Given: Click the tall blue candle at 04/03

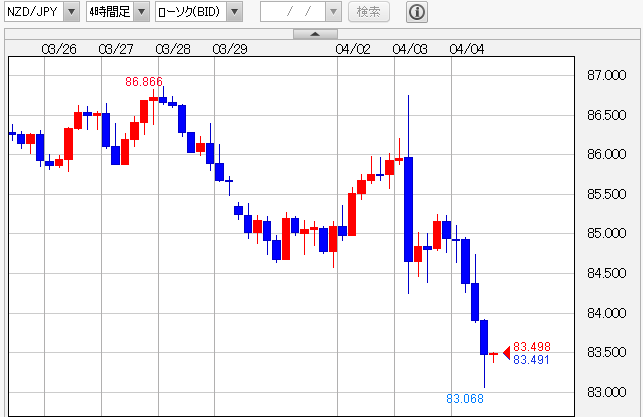Looking at the screenshot, I should click(x=409, y=209).
